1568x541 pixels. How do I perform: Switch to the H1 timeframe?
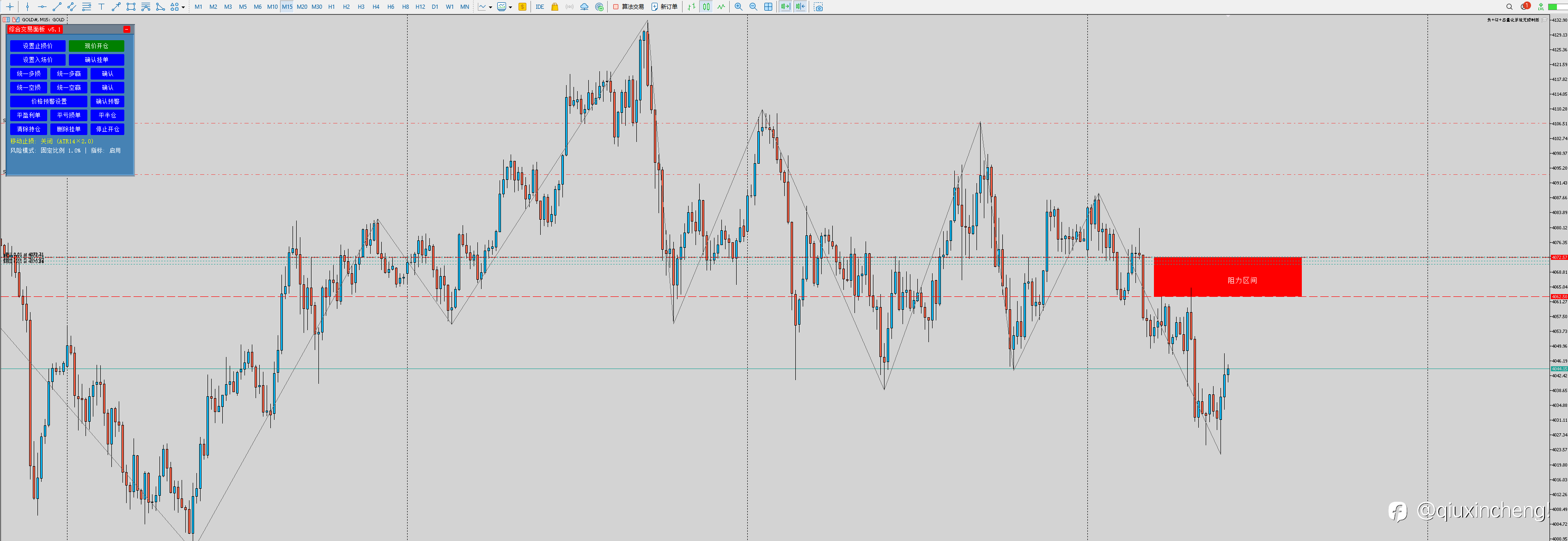pos(331,6)
